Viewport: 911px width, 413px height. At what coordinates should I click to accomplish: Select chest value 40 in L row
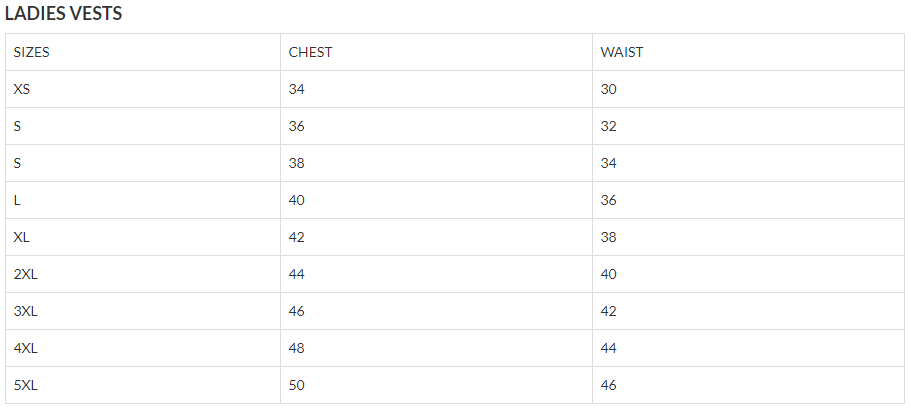(x=297, y=200)
